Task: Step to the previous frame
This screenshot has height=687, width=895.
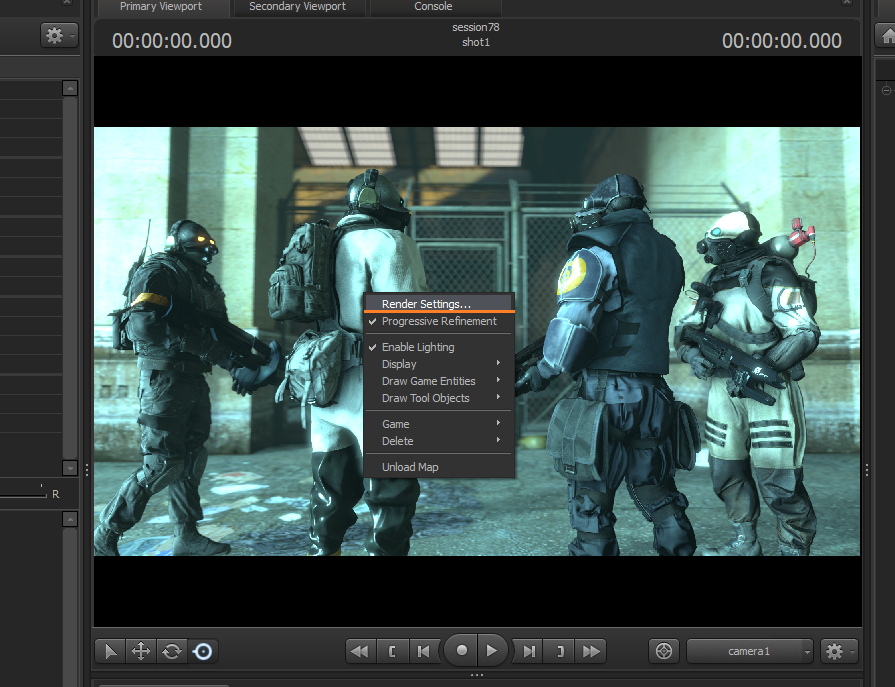Action: [x=424, y=651]
